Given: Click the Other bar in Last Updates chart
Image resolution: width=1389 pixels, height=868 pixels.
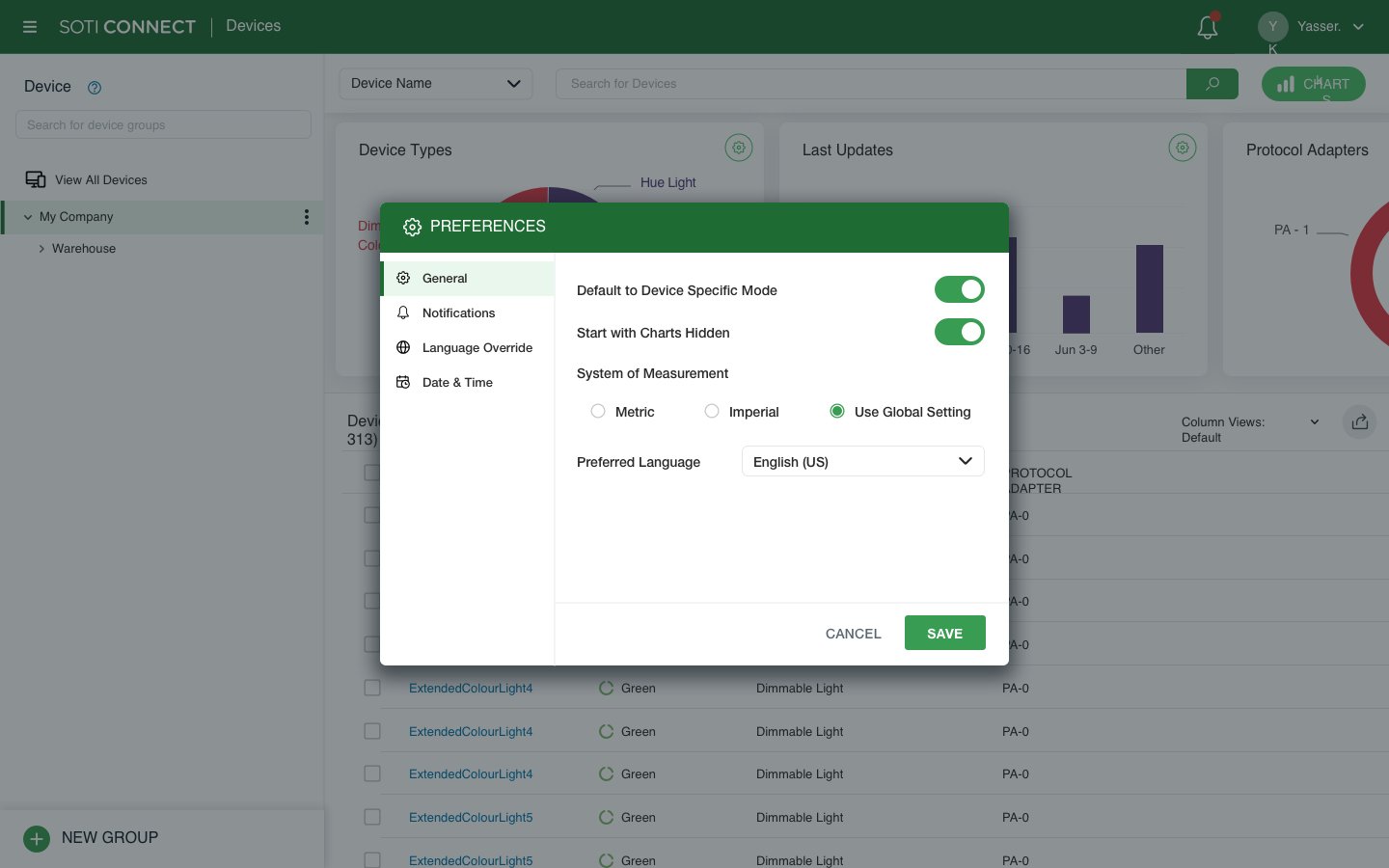Looking at the screenshot, I should pos(1150,288).
